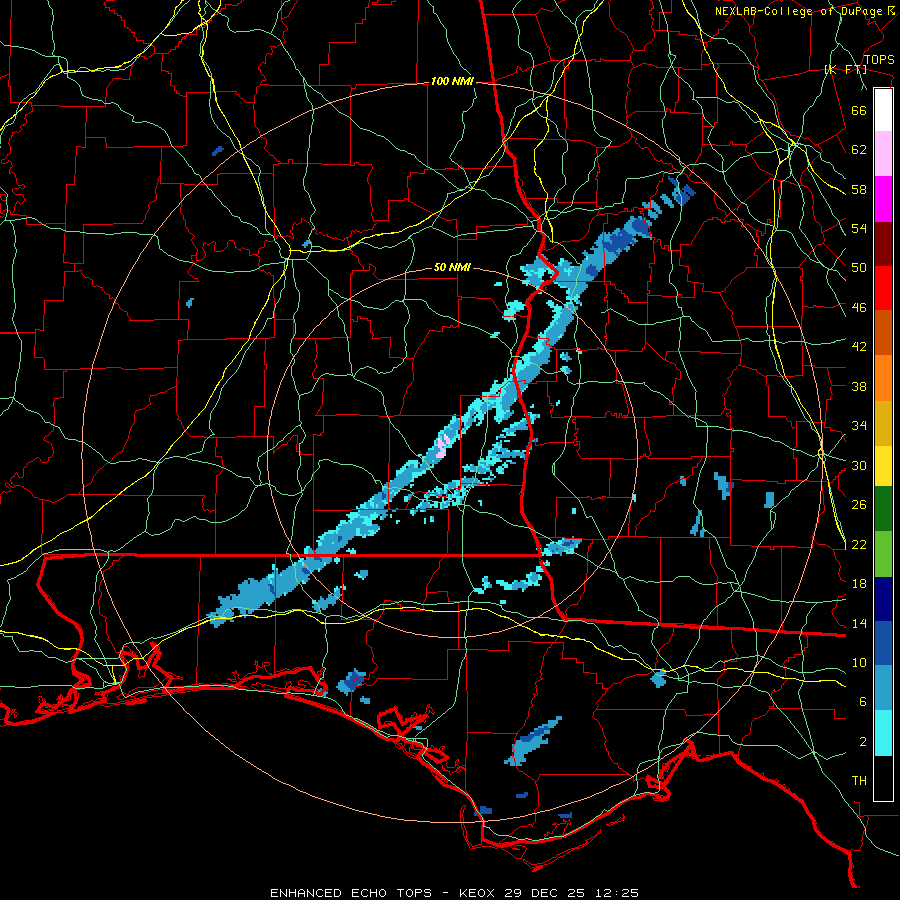Click legend value '66'

pyautogui.click(x=859, y=110)
